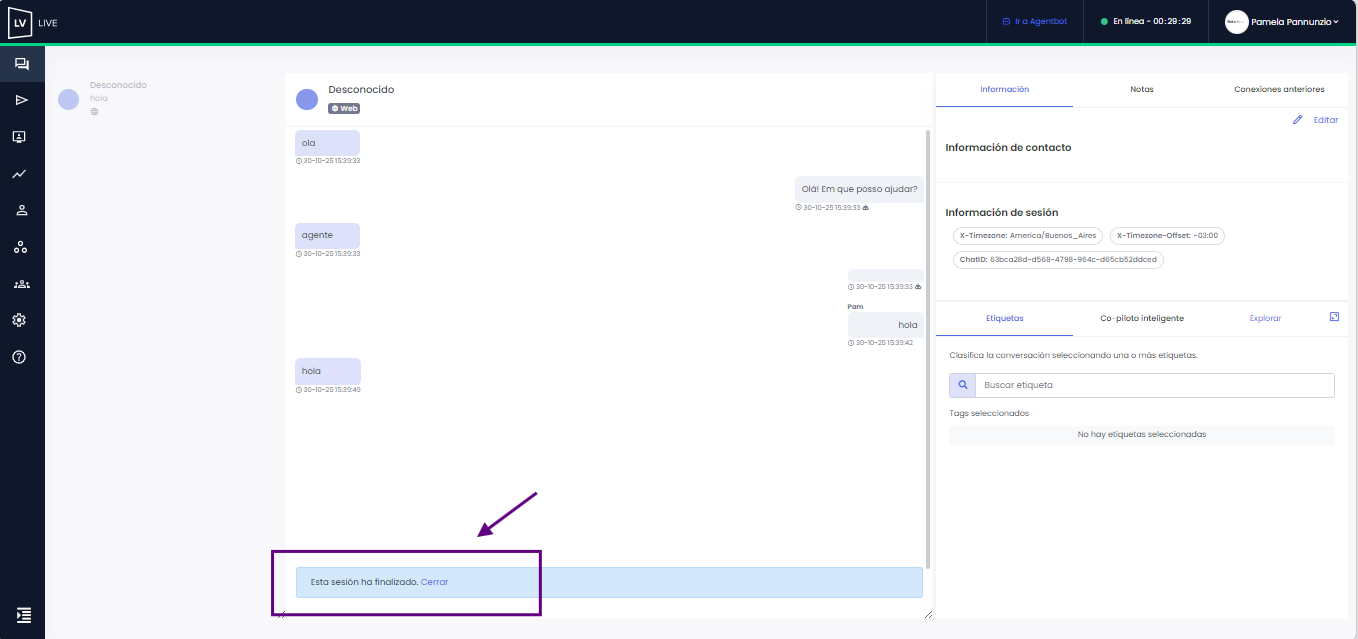Click the pencil edit icon

click(1298, 120)
